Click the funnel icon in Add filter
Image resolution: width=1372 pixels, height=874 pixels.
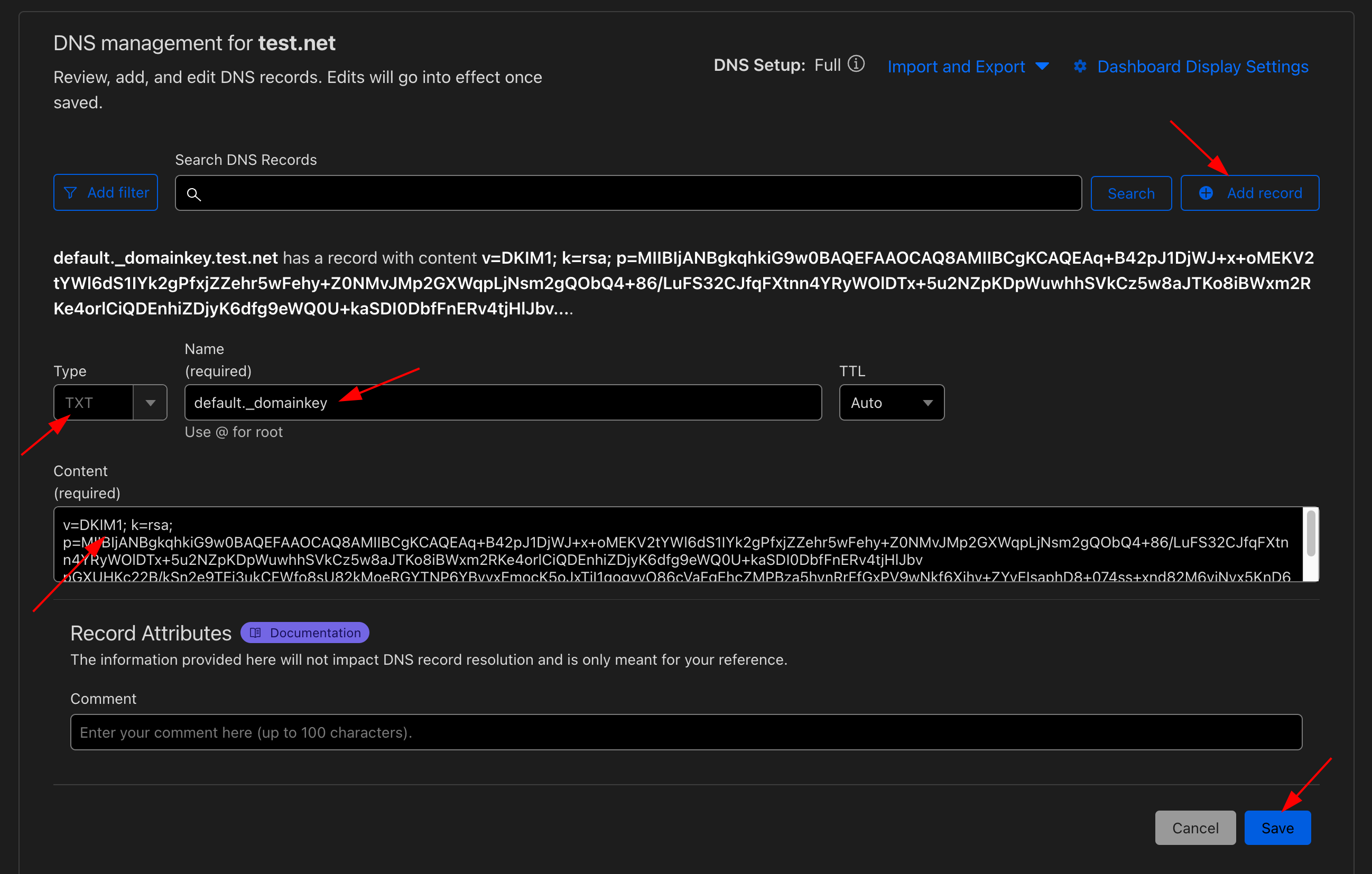[71, 192]
